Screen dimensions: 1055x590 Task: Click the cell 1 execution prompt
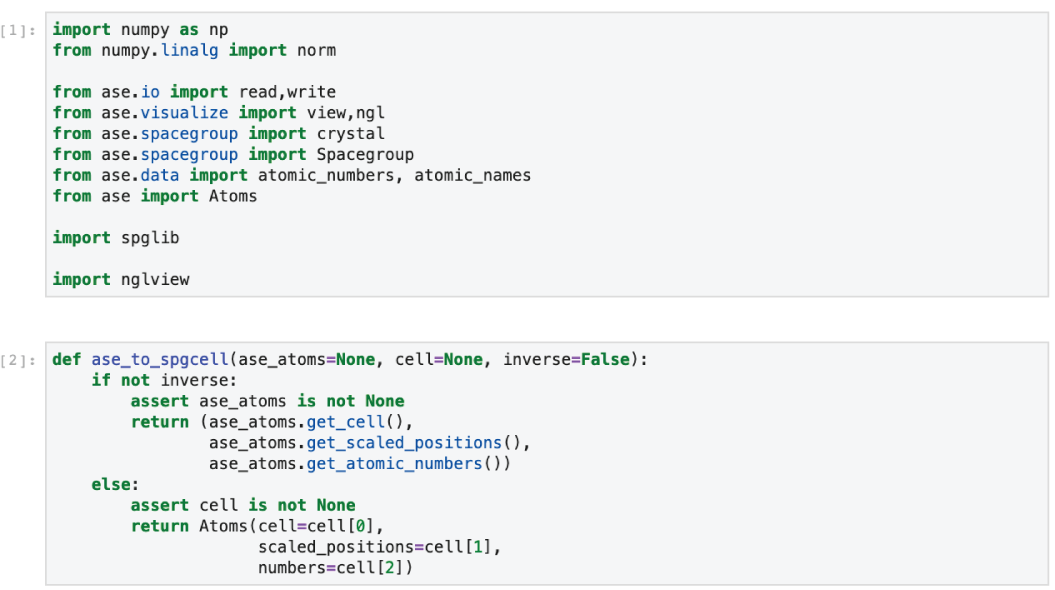point(18,31)
